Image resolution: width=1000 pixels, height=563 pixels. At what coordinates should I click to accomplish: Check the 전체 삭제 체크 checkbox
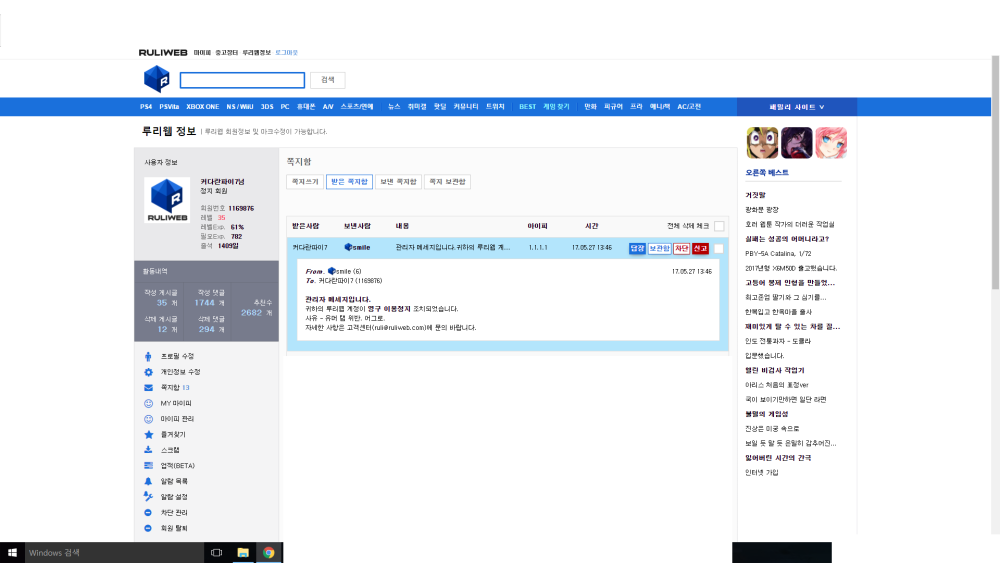tap(719, 226)
